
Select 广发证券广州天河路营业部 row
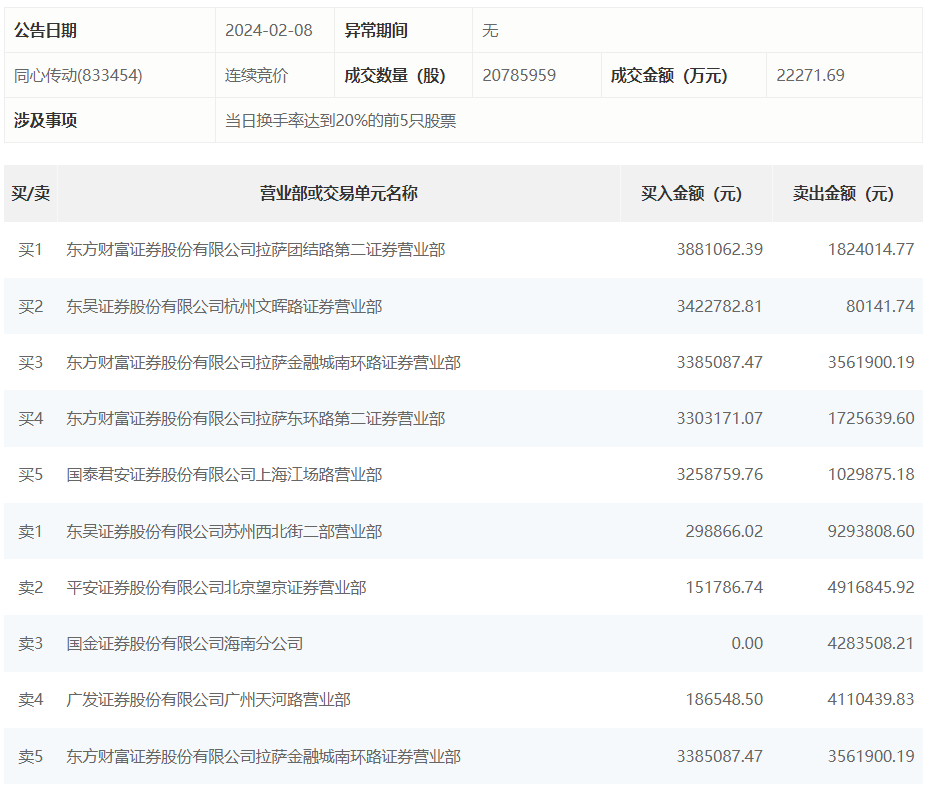point(463,700)
